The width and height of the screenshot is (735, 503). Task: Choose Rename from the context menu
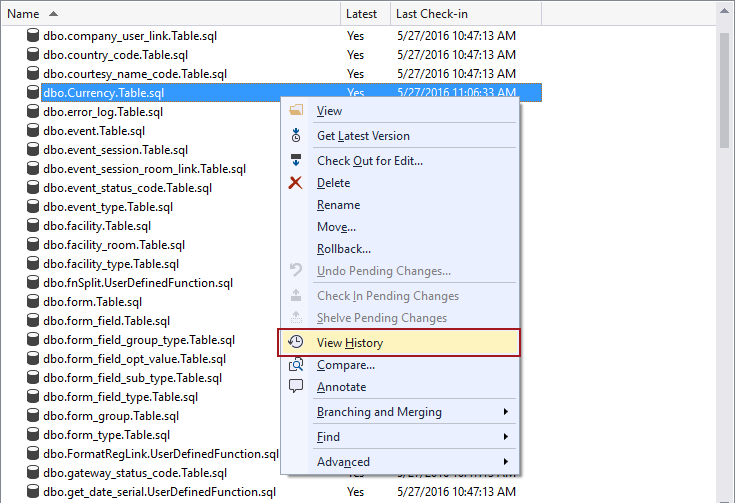[x=338, y=205]
